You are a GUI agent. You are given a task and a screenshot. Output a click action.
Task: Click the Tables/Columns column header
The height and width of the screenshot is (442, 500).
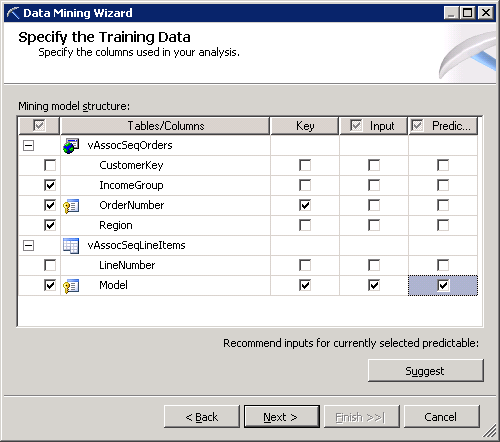point(165,126)
